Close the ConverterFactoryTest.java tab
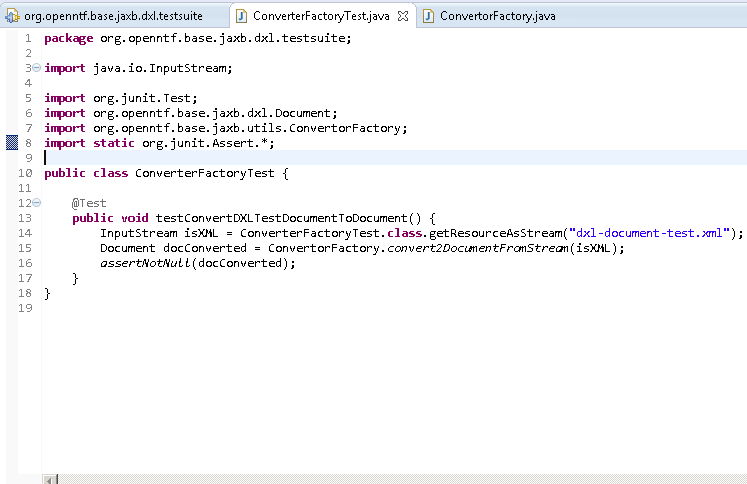747x484 pixels. (402, 16)
